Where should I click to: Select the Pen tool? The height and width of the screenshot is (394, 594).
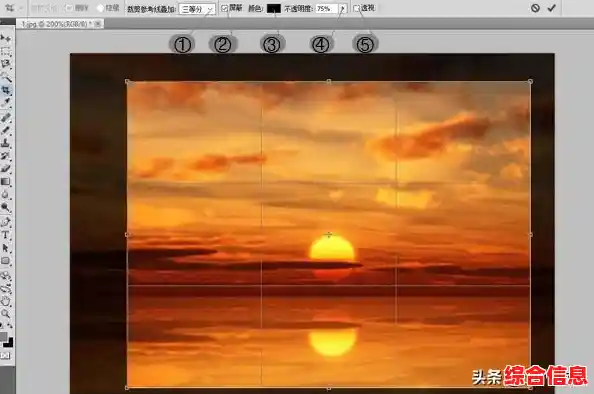point(6,222)
